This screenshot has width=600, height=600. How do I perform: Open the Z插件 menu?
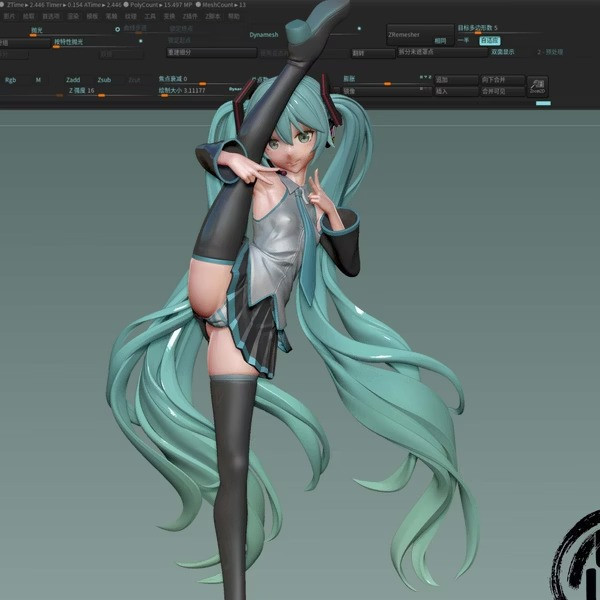(x=190, y=16)
